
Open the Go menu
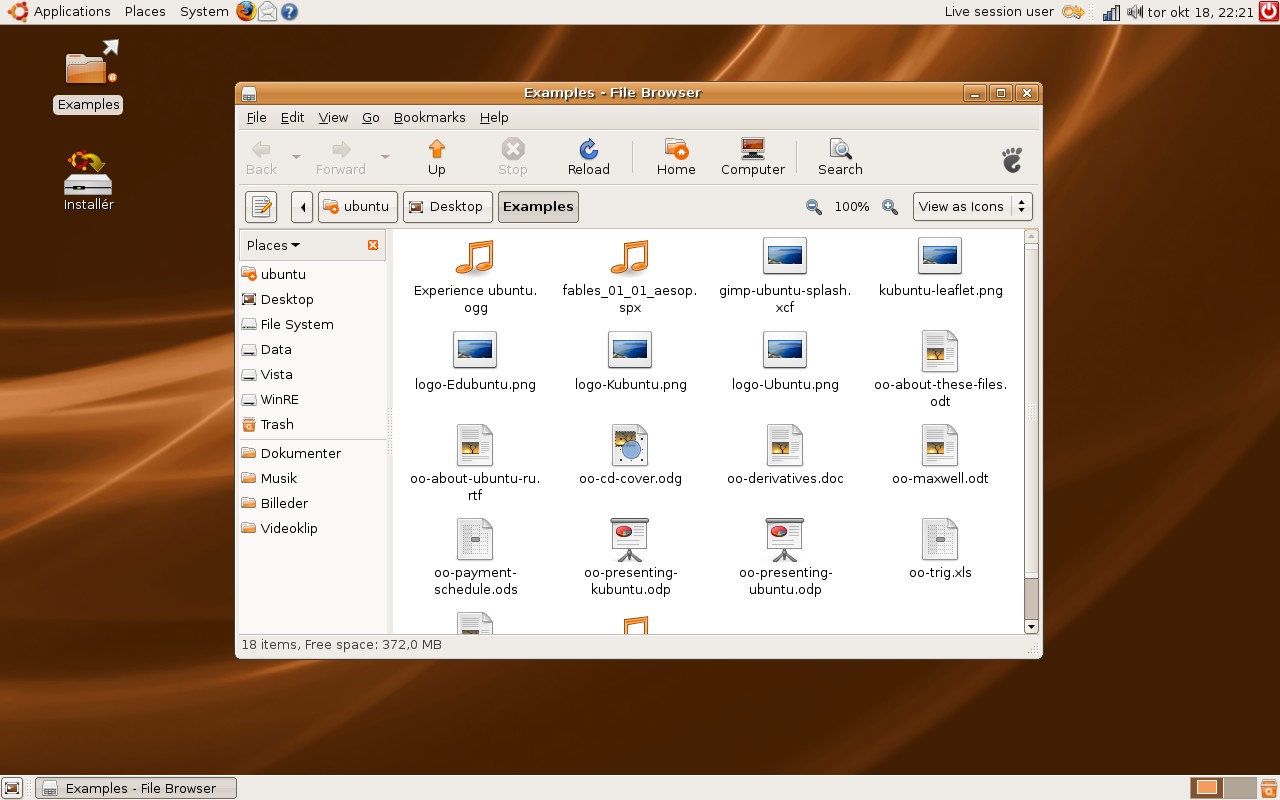tap(370, 117)
